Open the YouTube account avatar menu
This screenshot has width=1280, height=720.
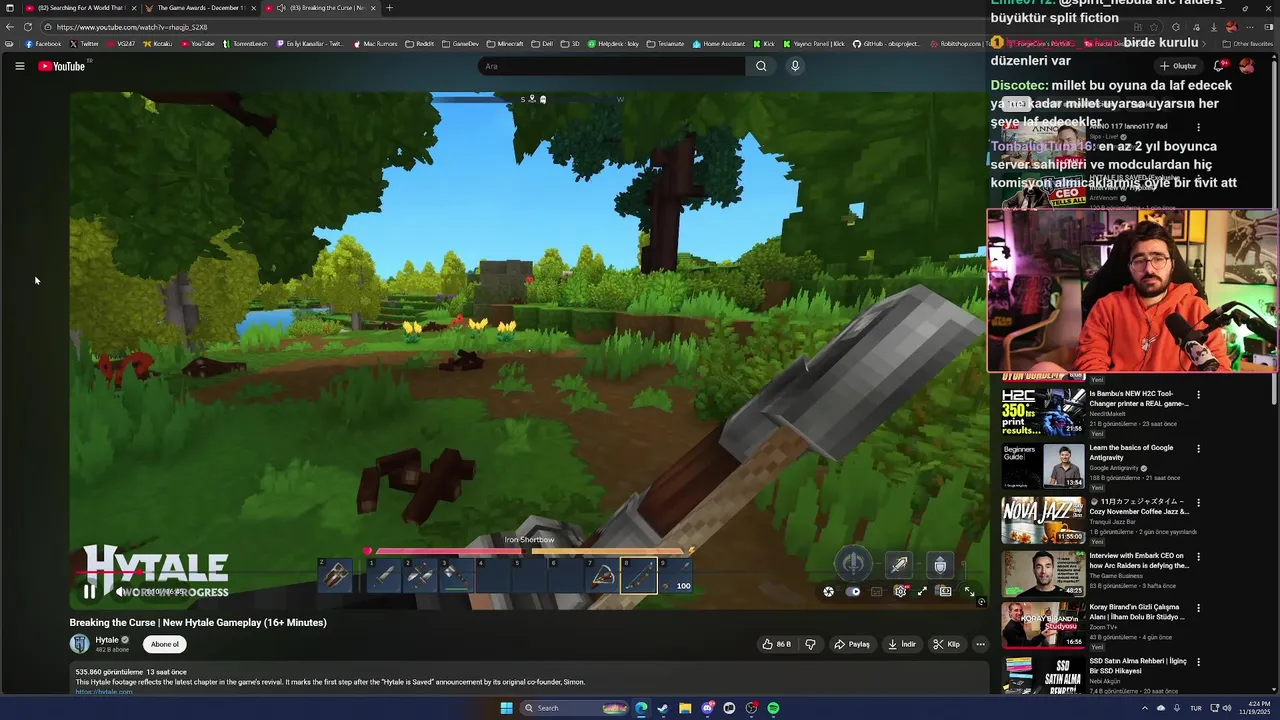coord(1246,66)
